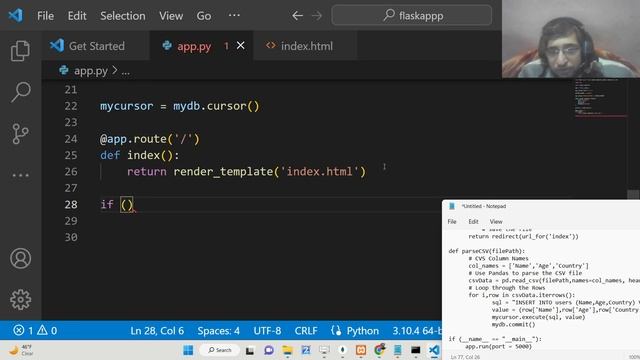Viewport: 640px width, 360px height.
Task: Click the Notepad window title bar
Action: coord(541,206)
